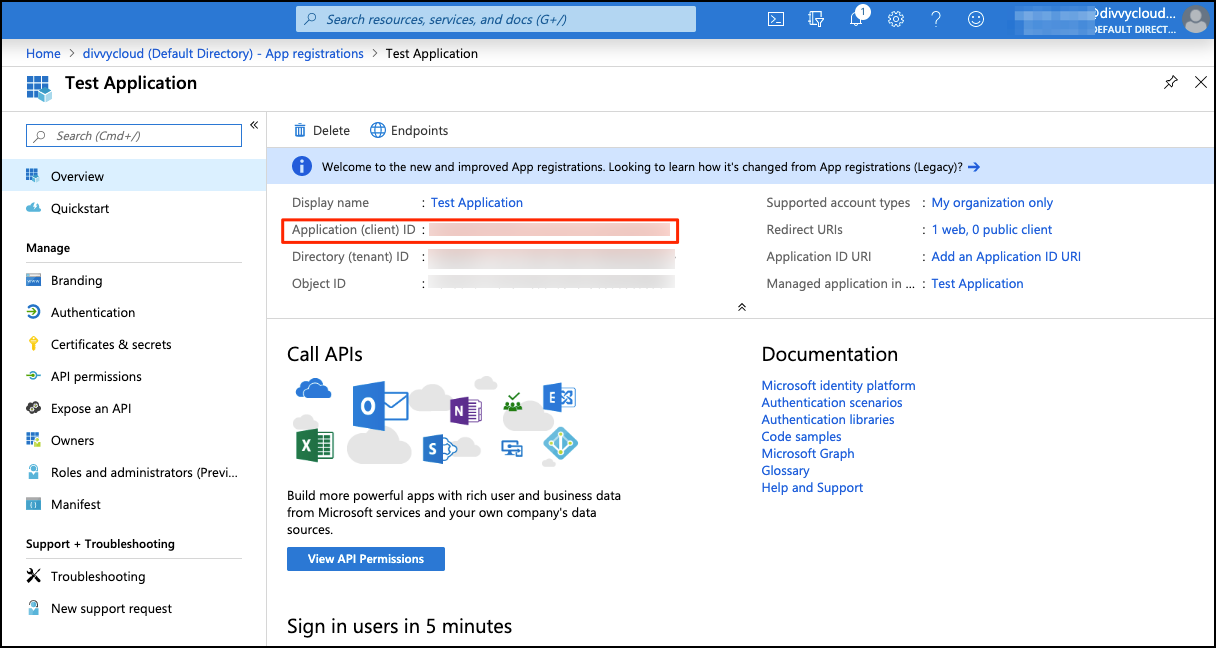Follow the arrow link in the welcome banner
This screenshot has height=648, width=1216.
point(974,167)
